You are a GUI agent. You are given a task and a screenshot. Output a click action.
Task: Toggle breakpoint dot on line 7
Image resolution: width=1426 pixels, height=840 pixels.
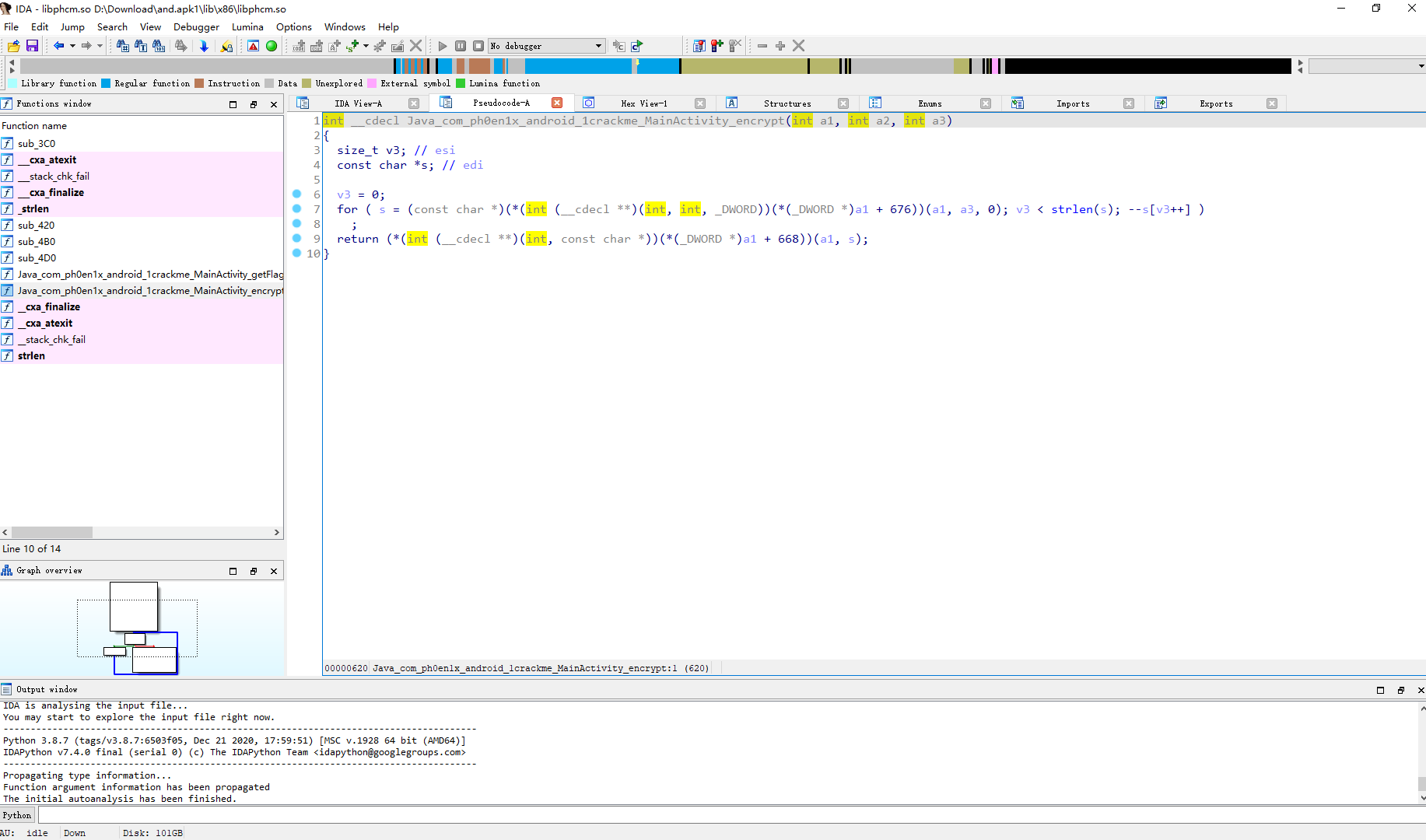tap(296, 208)
